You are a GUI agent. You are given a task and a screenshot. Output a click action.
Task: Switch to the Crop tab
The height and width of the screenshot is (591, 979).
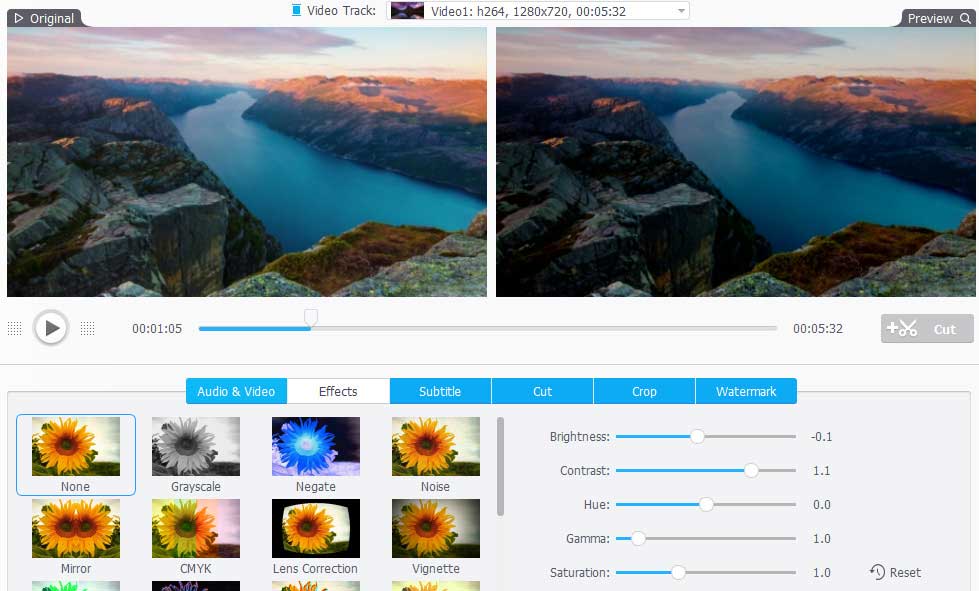pyautogui.click(x=644, y=391)
